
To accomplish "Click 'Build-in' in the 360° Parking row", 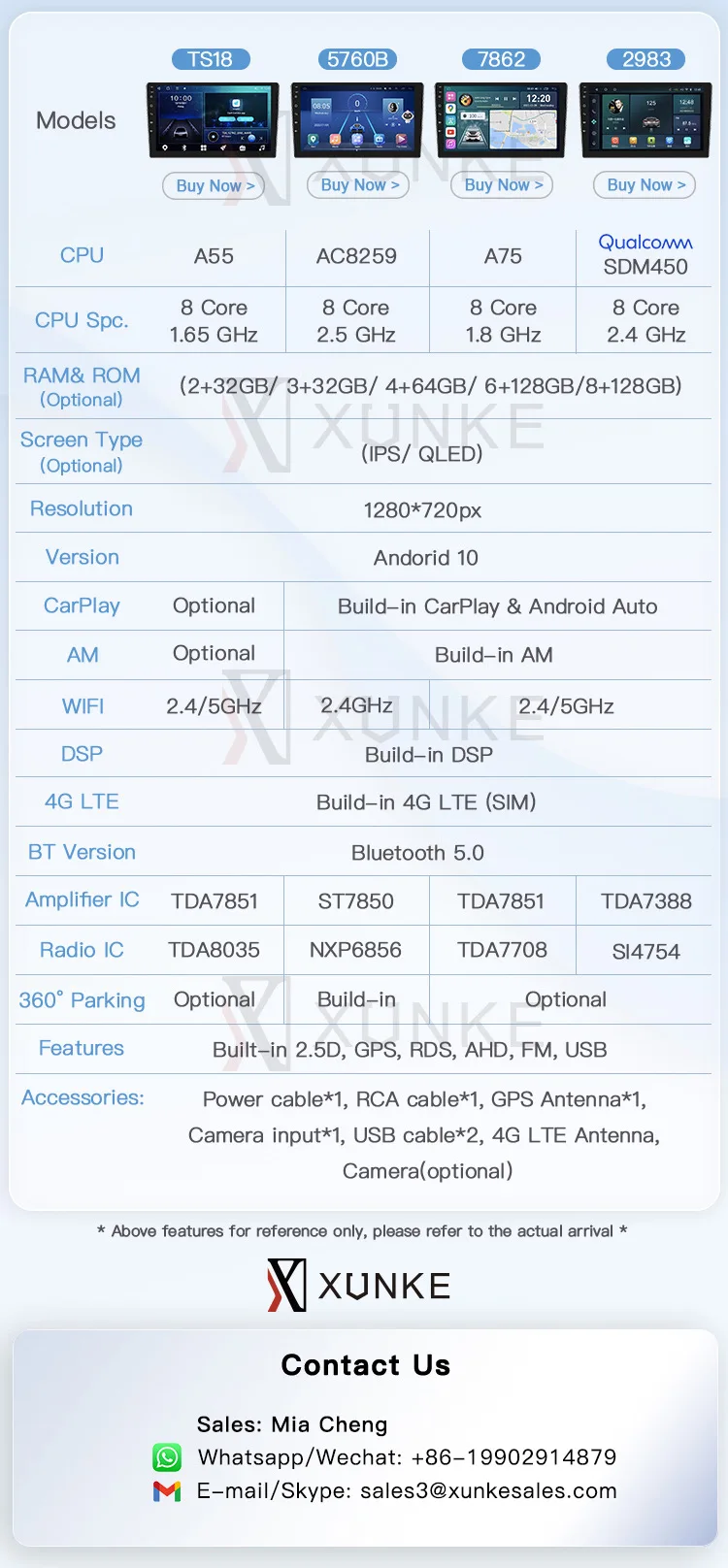I will click(356, 999).
